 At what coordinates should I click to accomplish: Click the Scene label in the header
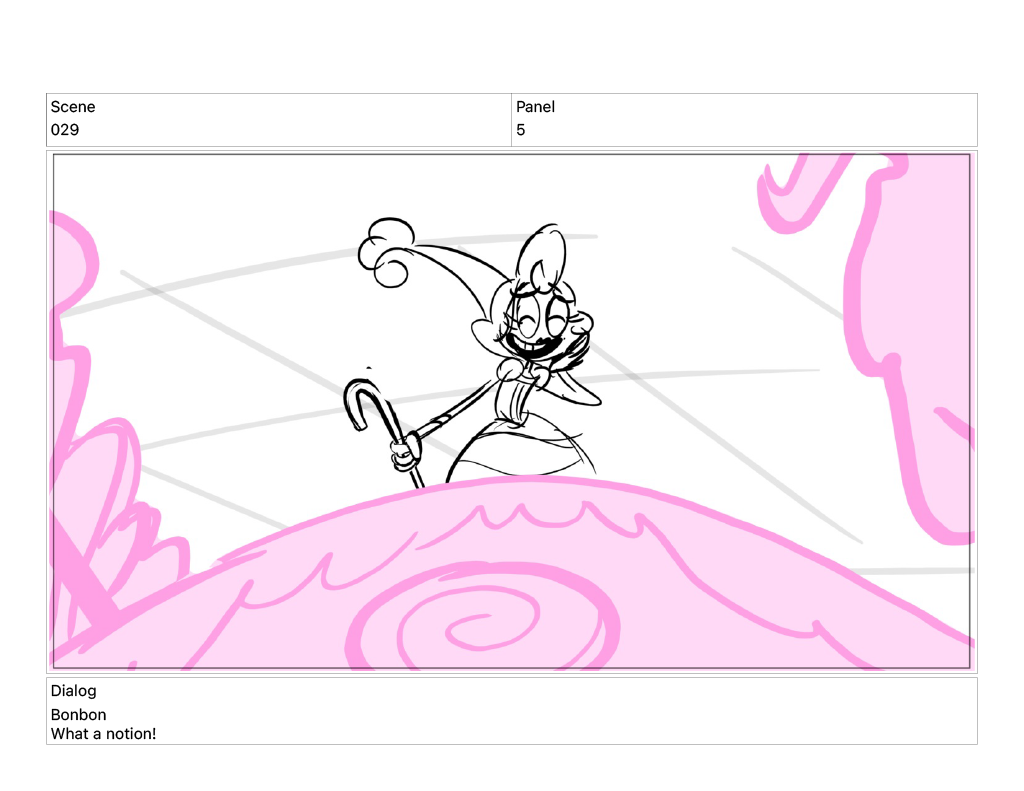pyautogui.click(x=73, y=107)
